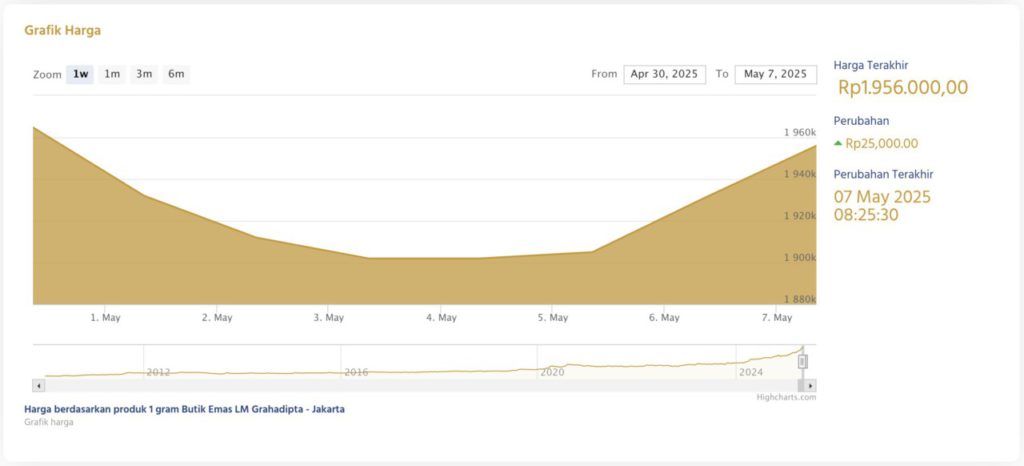Switch zoom to 6m
1024x466 pixels.
pyautogui.click(x=176, y=74)
